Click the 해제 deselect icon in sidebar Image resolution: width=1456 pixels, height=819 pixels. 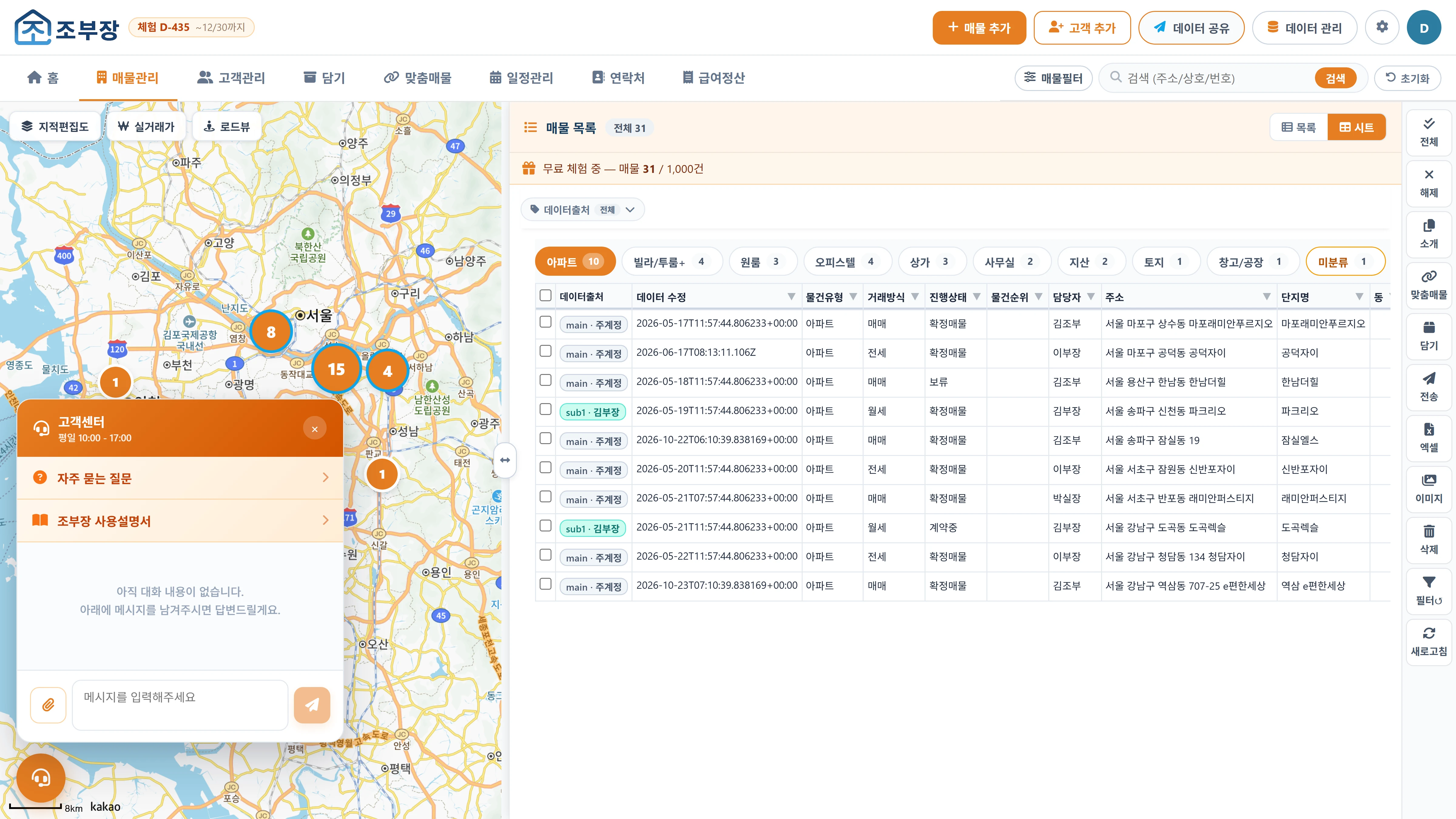pos(1428,183)
